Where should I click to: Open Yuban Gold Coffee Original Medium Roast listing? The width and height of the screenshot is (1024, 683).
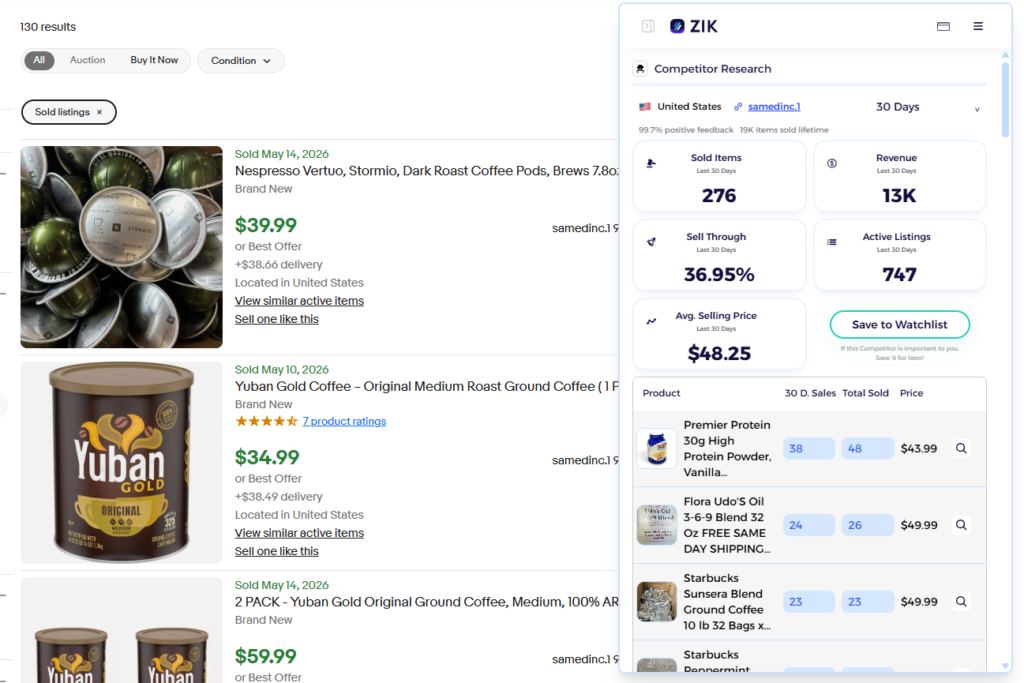tap(426, 387)
